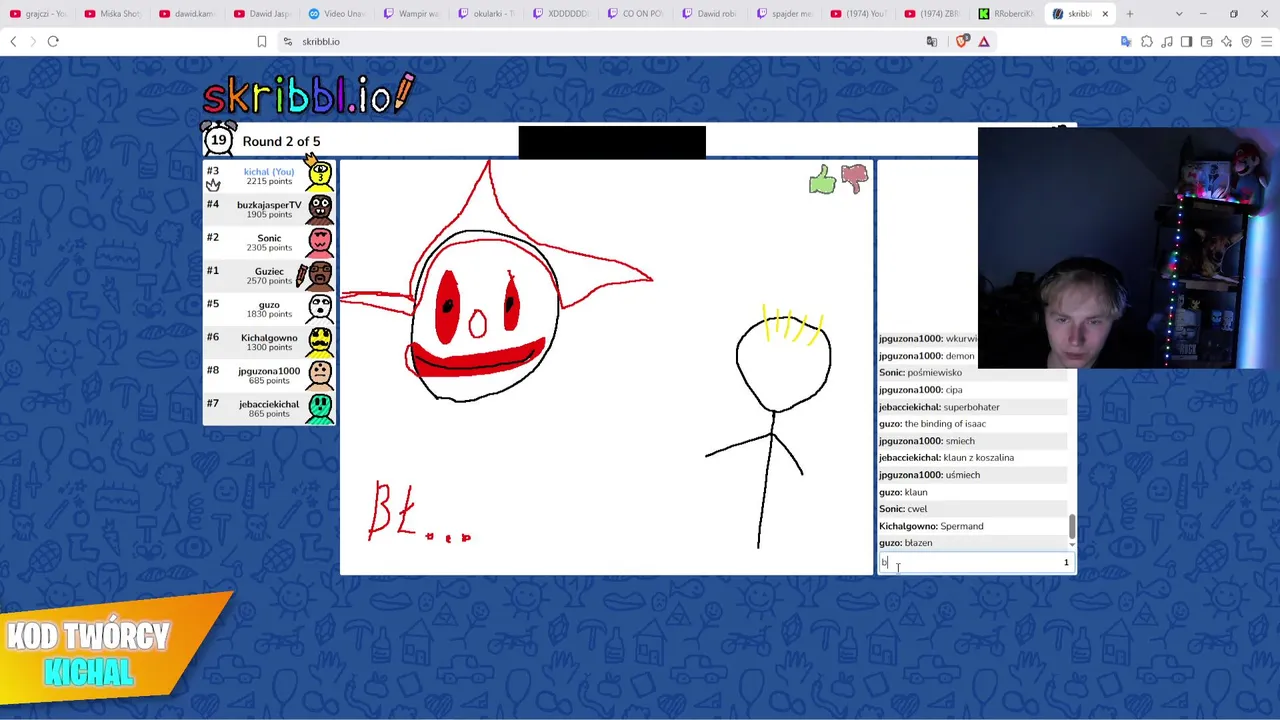This screenshot has width=1280, height=720.
Task: Click buzkajasperTV's avatar
Action: (320, 209)
